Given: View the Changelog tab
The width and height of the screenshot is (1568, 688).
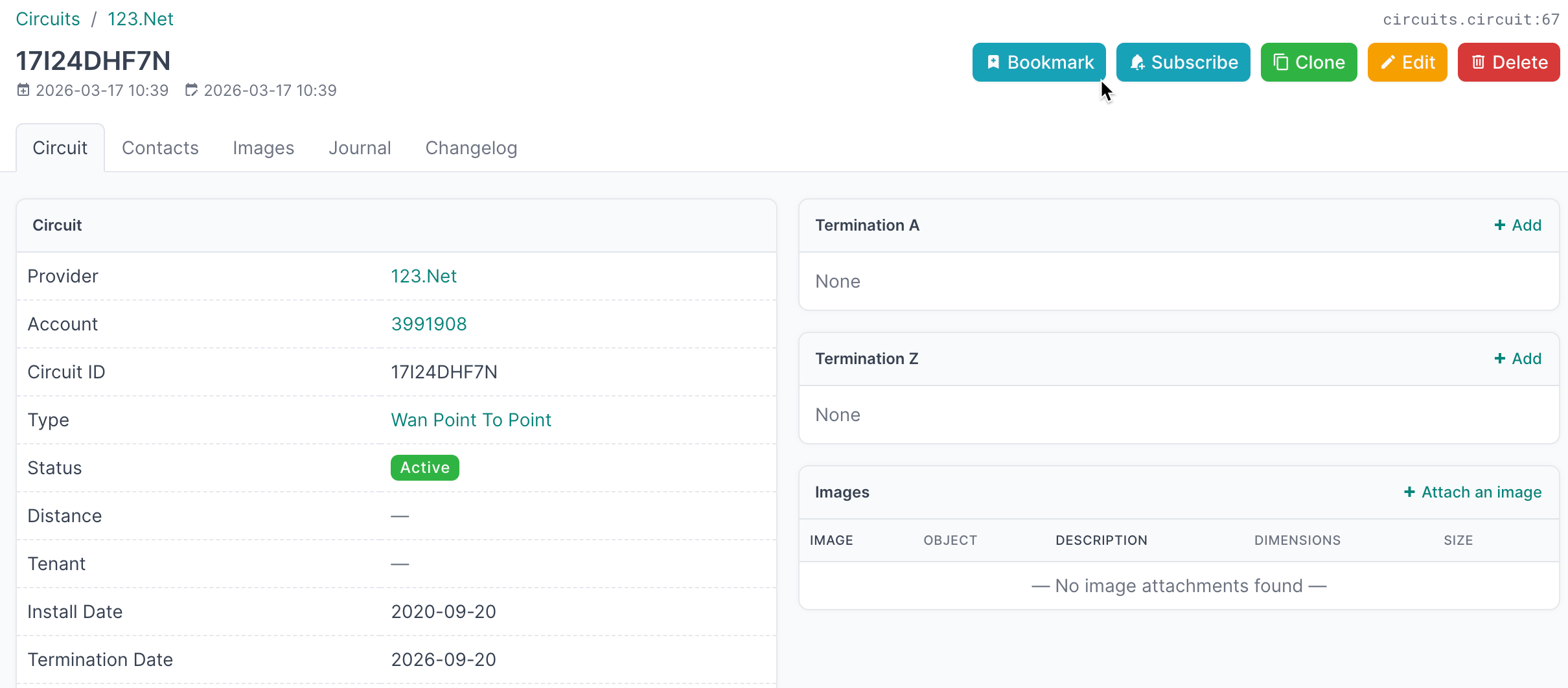Looking at the screenshot, I should click(x=471, y=148).
